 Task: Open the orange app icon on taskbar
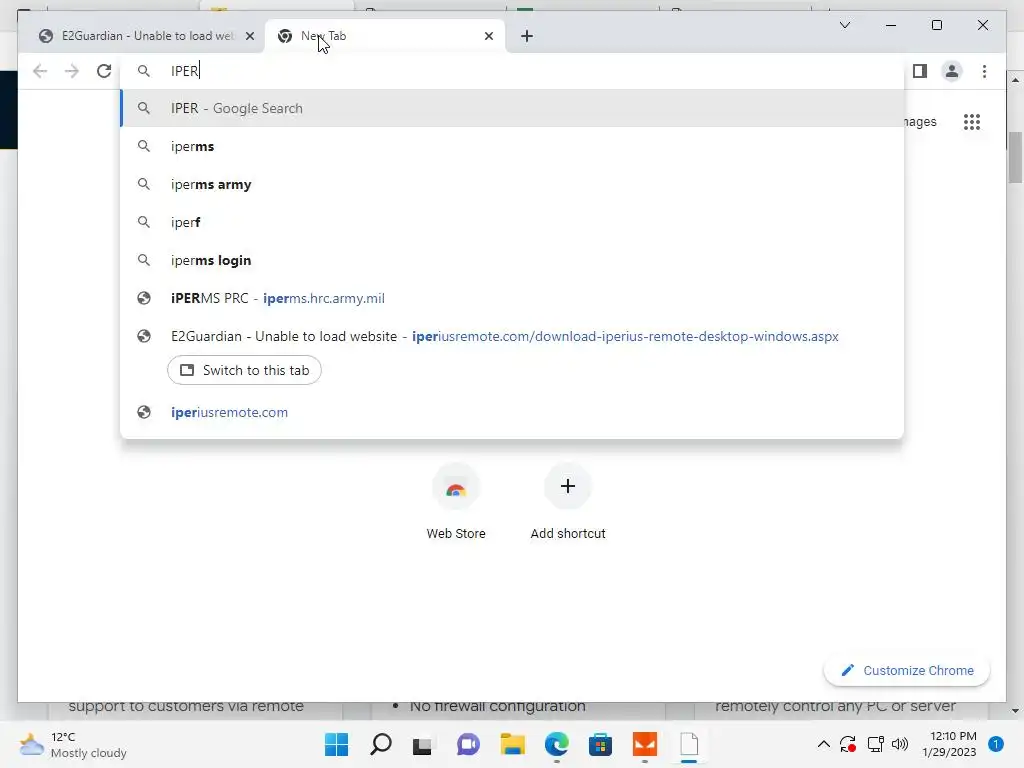tap(645, 744)
